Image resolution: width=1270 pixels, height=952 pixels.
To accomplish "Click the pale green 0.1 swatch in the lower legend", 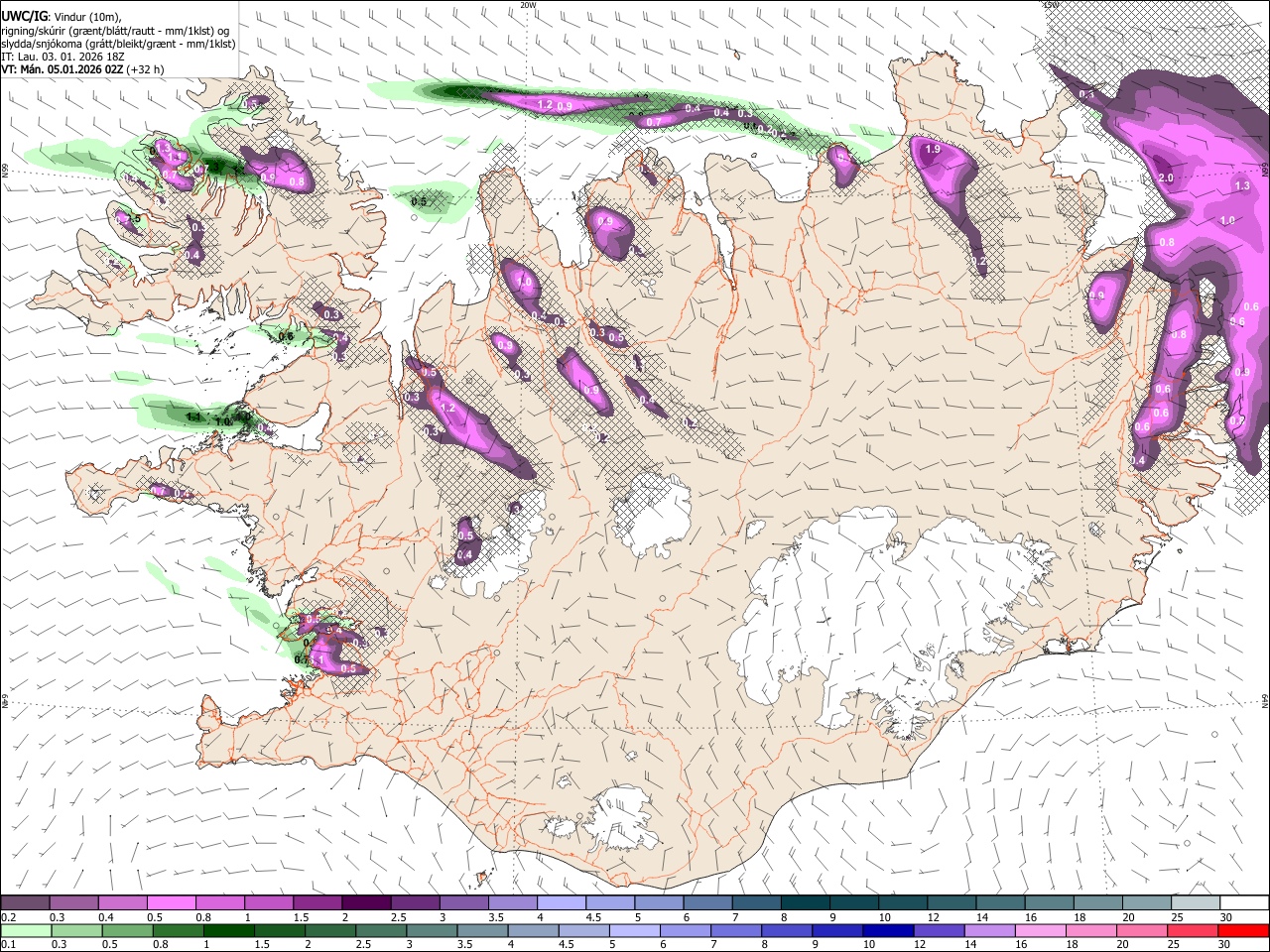I will coord(26,930).
